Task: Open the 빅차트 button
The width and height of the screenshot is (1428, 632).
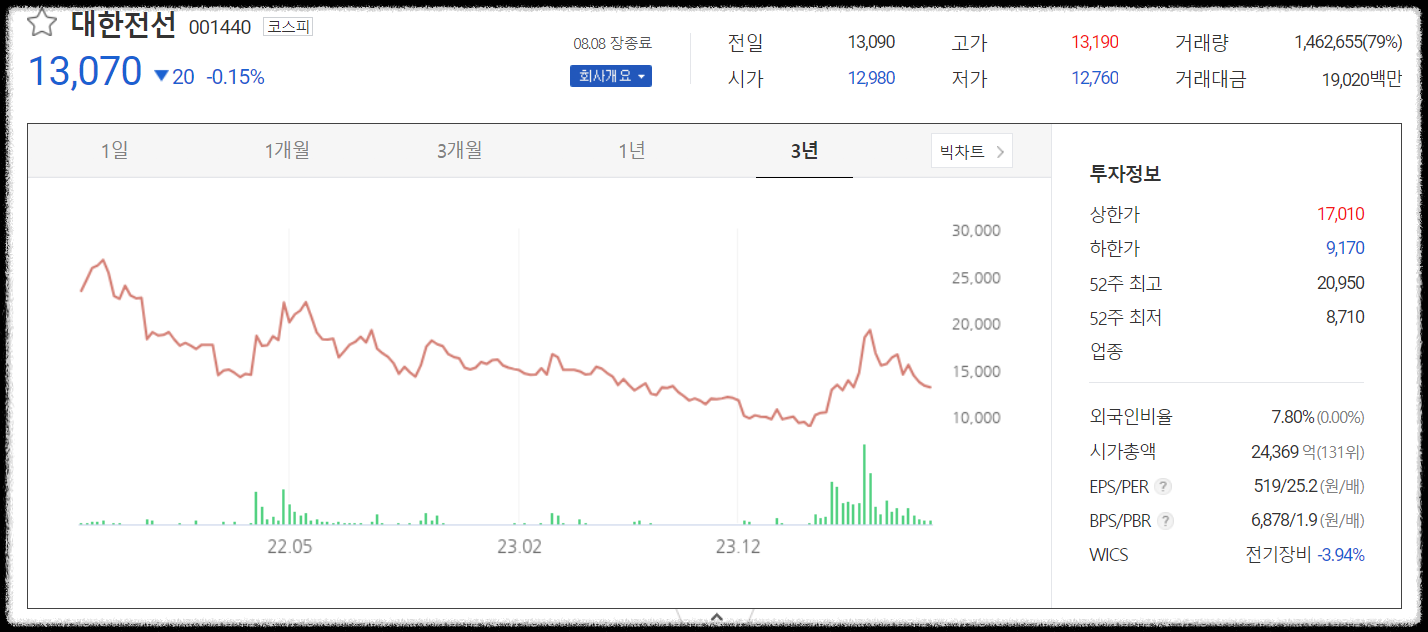Action: 971,151
